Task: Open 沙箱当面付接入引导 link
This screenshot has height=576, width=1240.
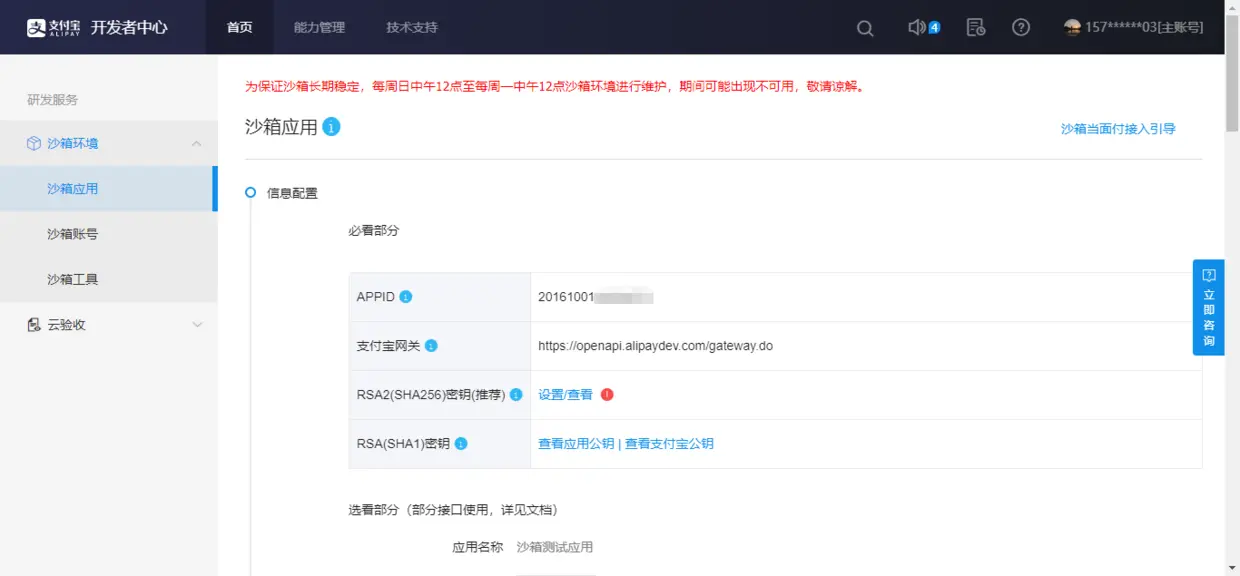Action: (1118, 129)
